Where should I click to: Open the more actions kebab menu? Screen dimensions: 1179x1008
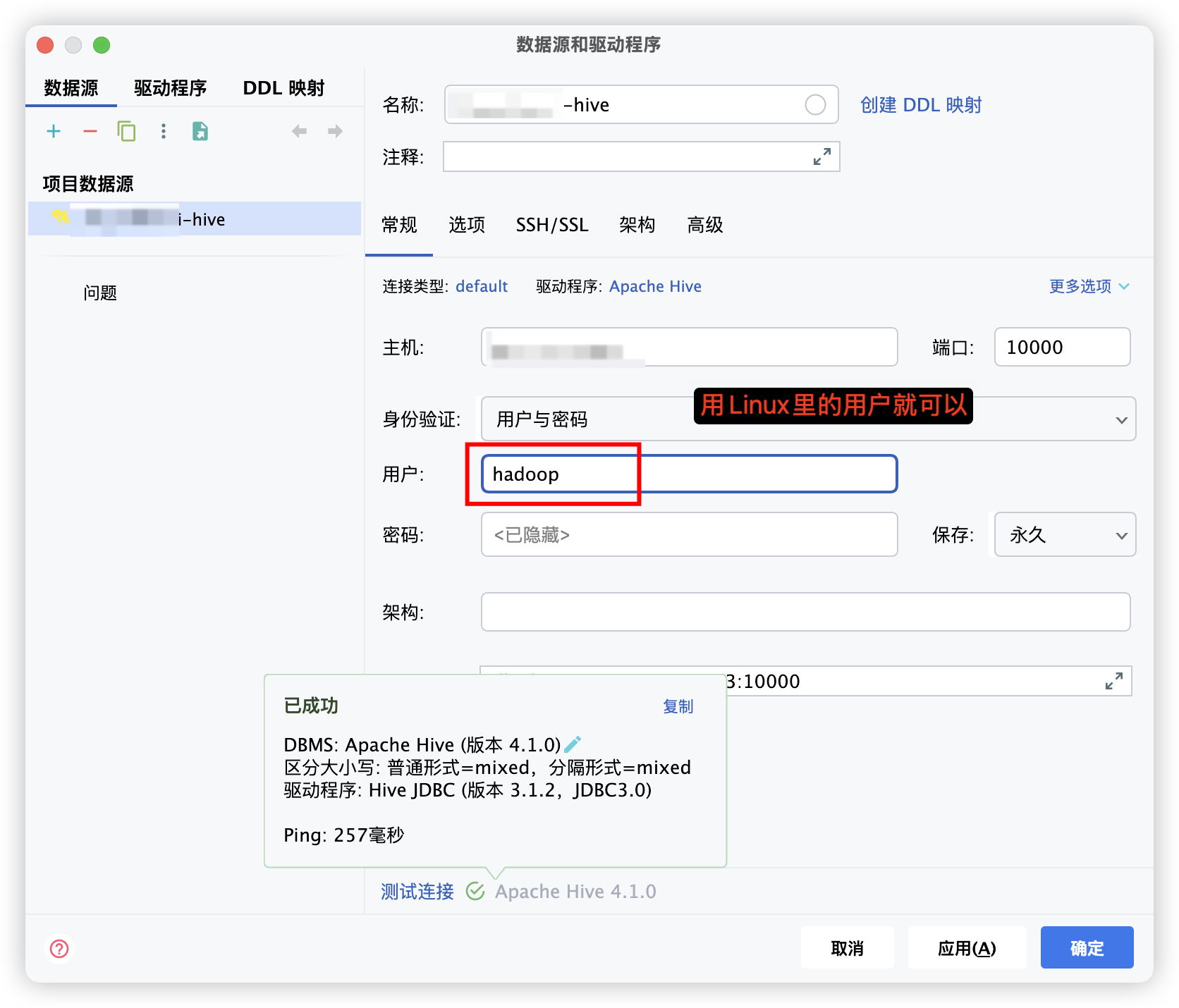164,131
